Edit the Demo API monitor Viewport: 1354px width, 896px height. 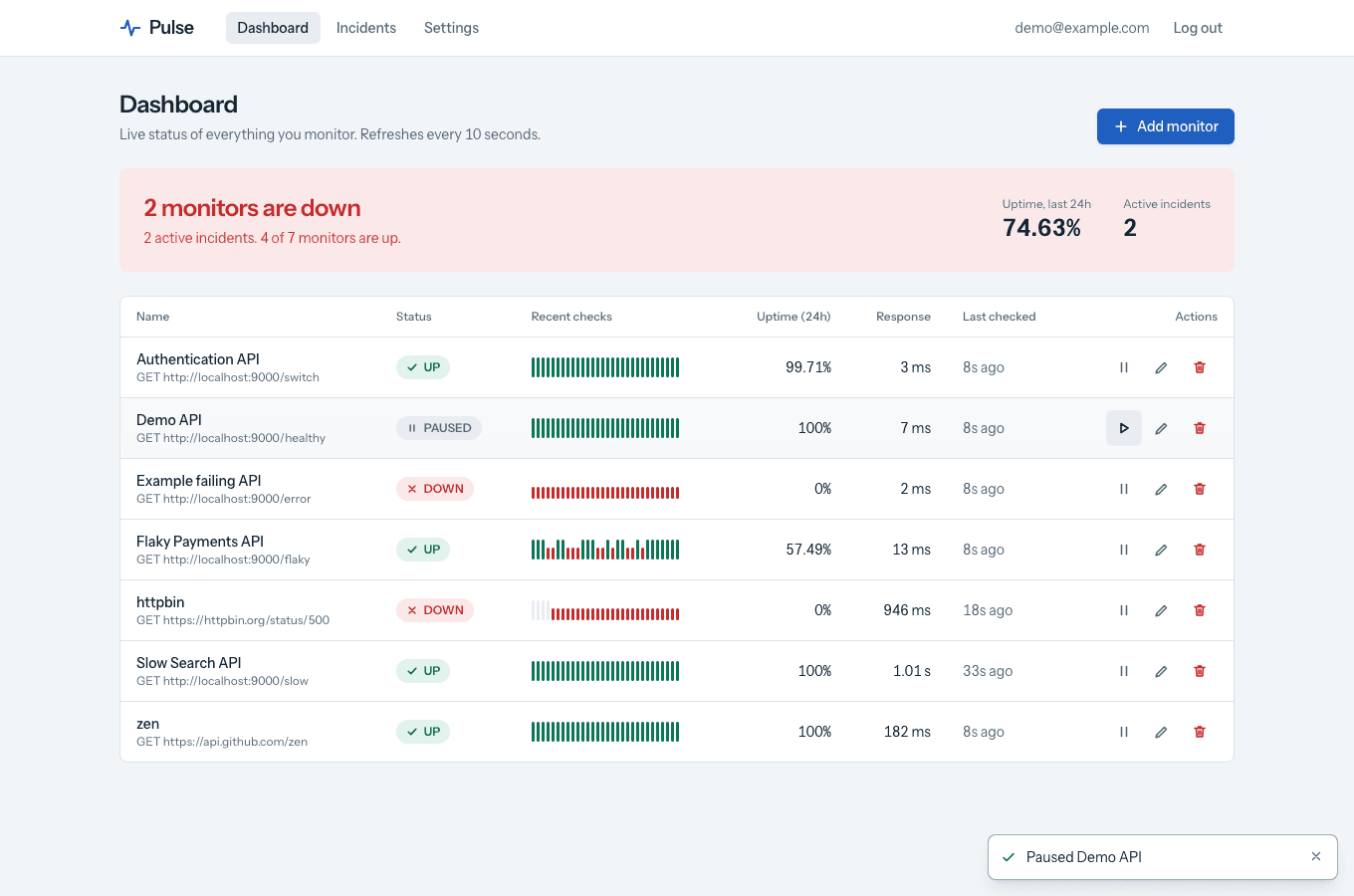[x=1161, y=428]
